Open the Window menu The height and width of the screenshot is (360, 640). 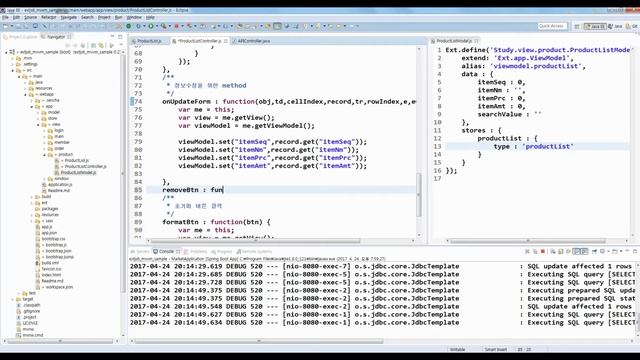pyautogui.click(x=134, y=18)
